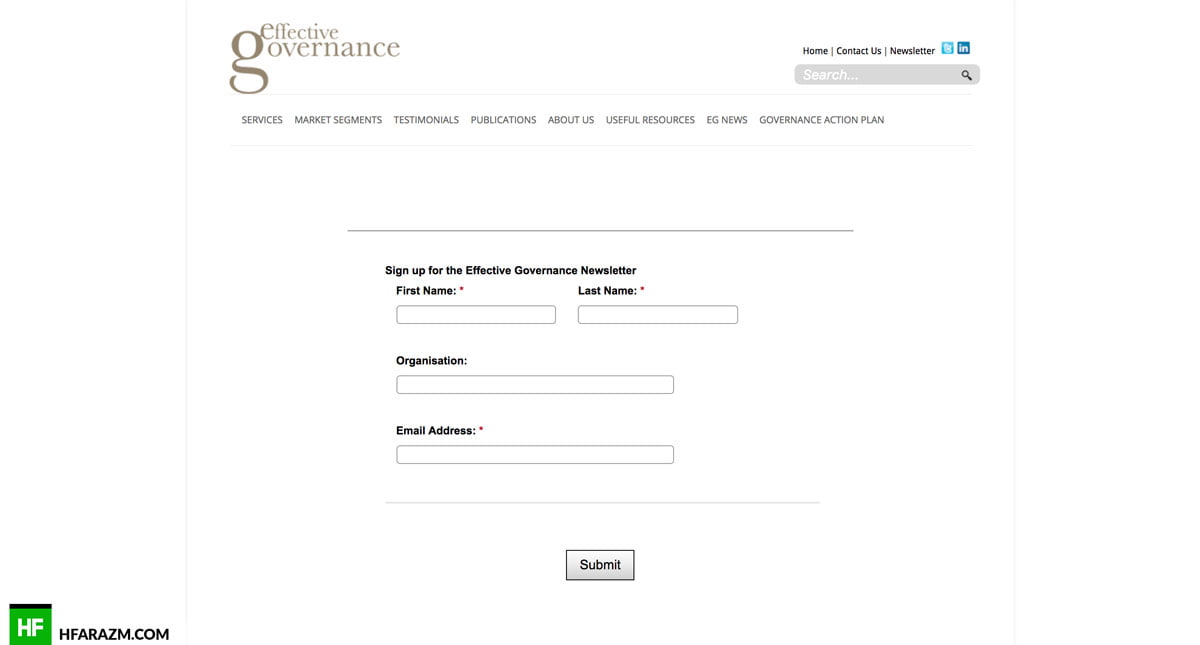Click the search magnifier icon
This screenshot has width=1200, height=645.
pos(966,75)
